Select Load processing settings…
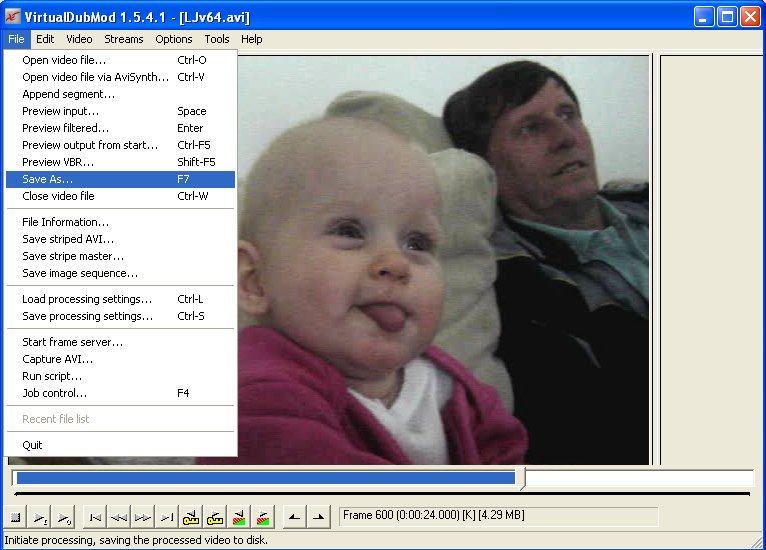766x550 pixels. pos(120,299)
